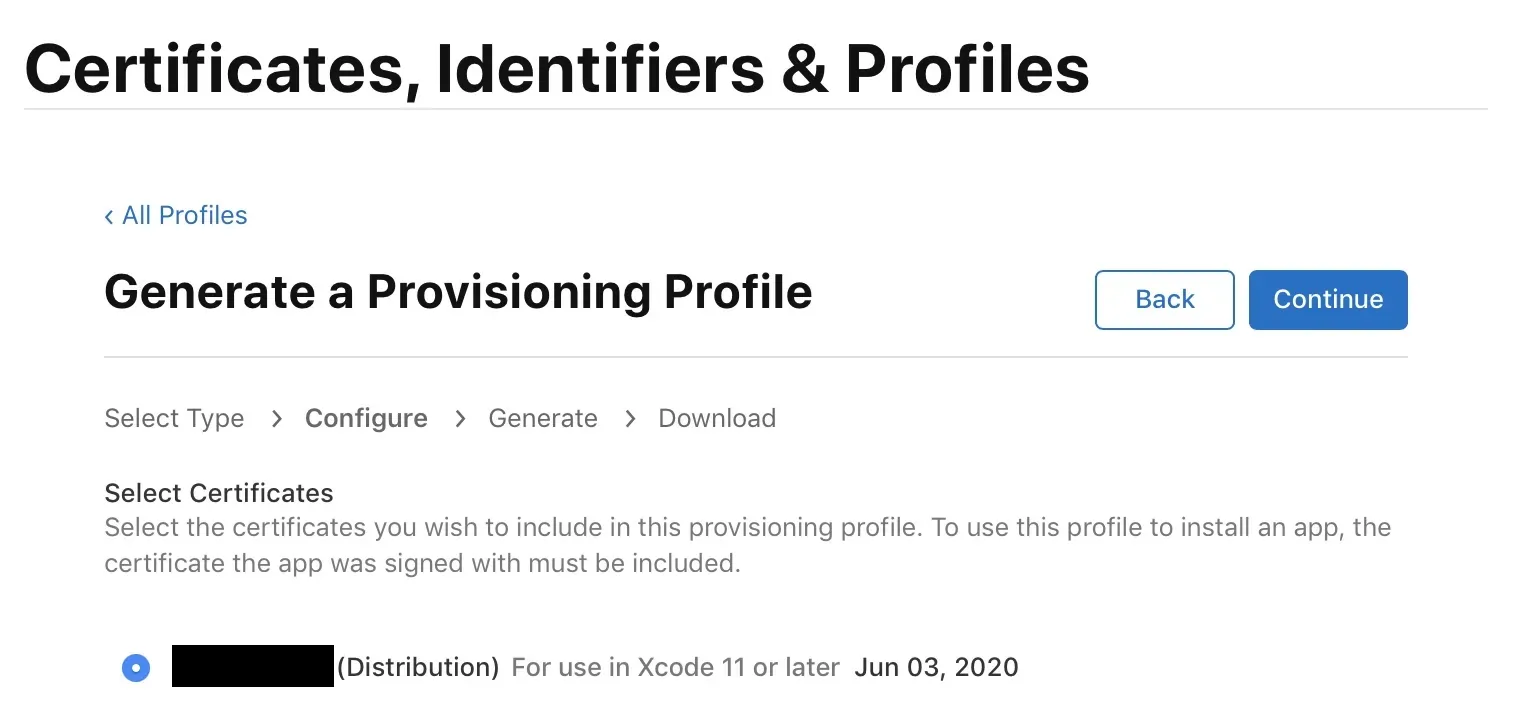1516x710 pixels.
Task: Select the Download step label
Action: point(717,418)
